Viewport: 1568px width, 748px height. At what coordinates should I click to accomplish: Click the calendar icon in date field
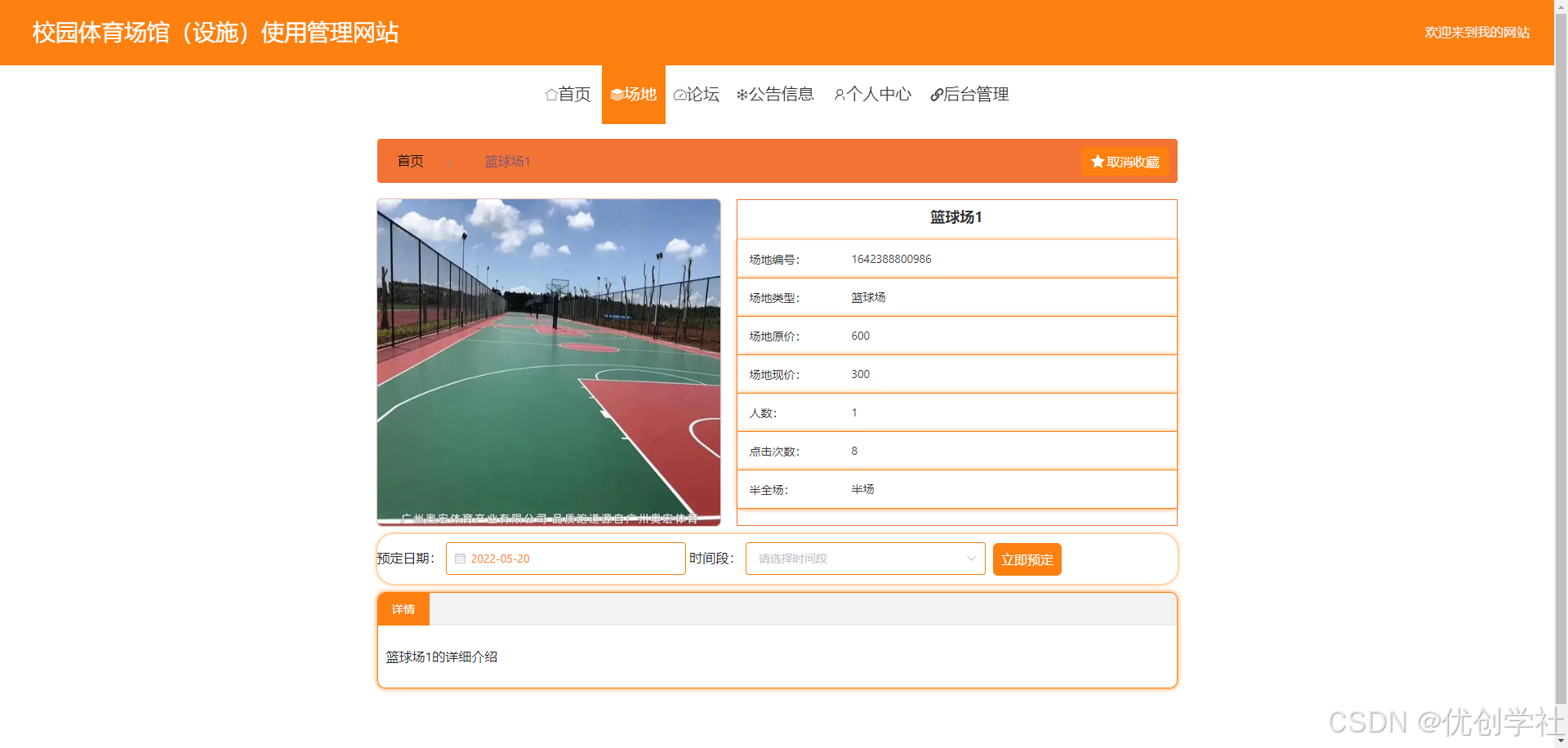pos(460,559)
